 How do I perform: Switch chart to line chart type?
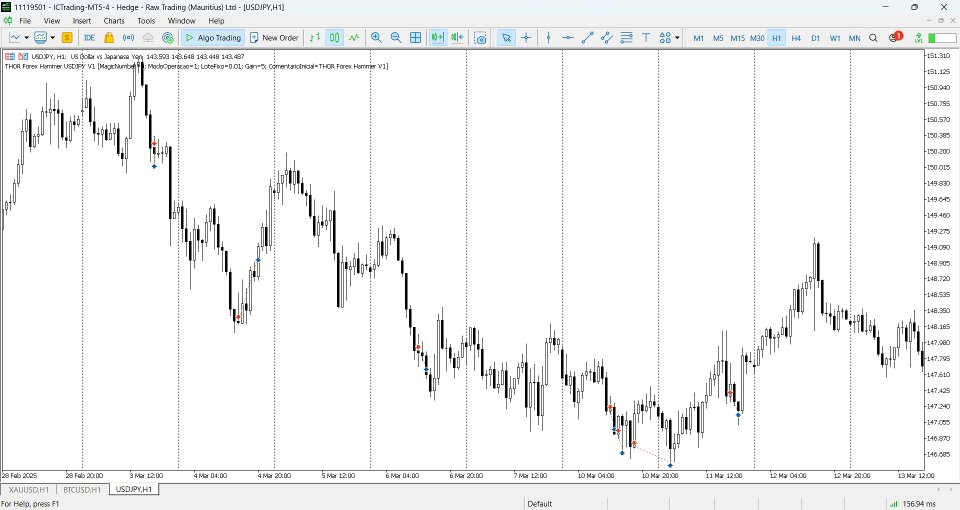click(x=354, y=38)
